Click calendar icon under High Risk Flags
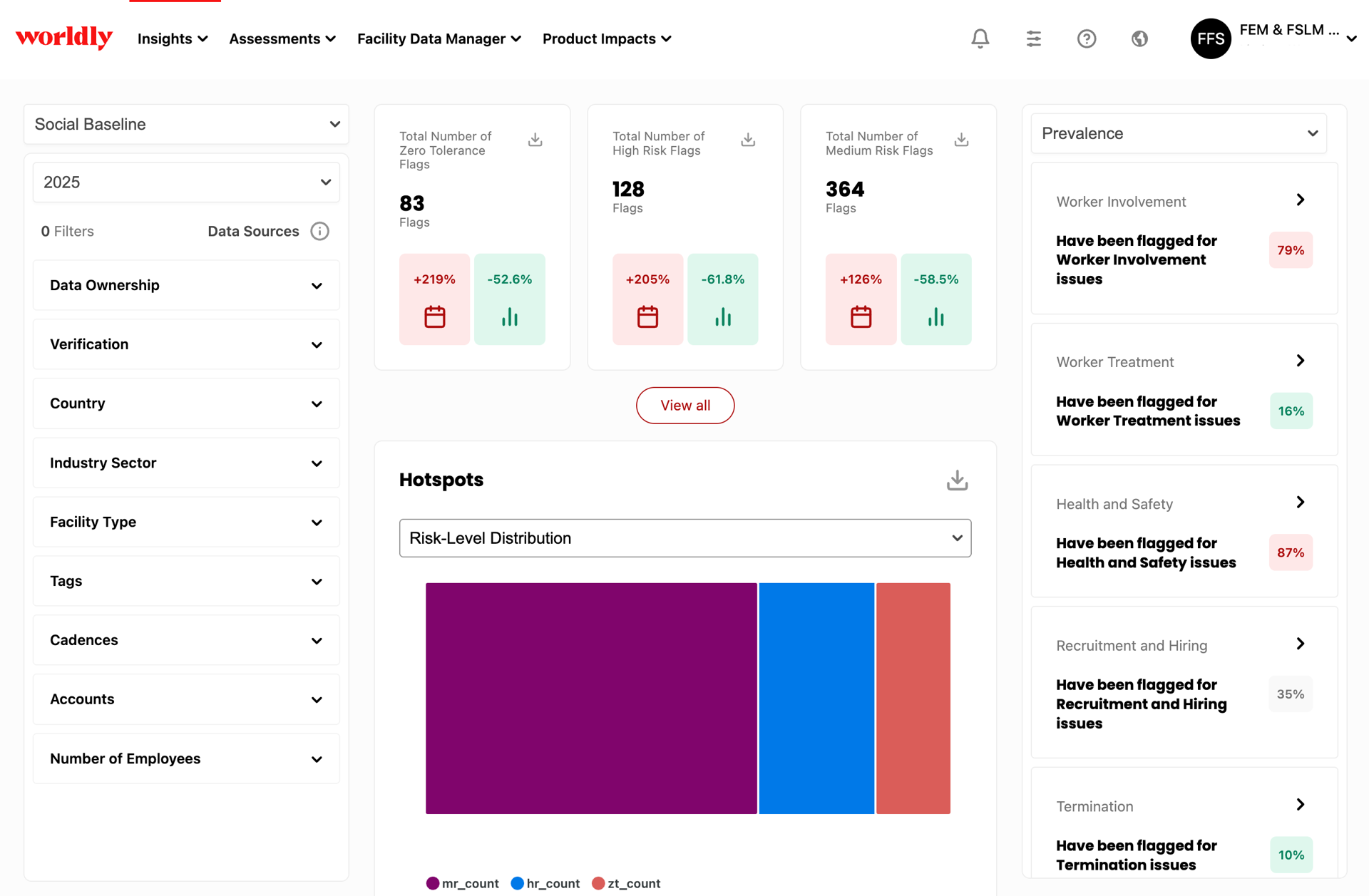 click(647, 316)
